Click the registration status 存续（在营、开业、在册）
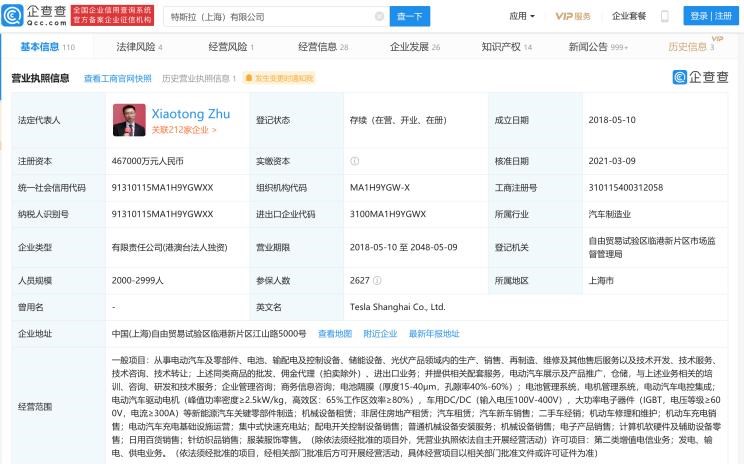744x464 pixels. click(x=399, y=120)
